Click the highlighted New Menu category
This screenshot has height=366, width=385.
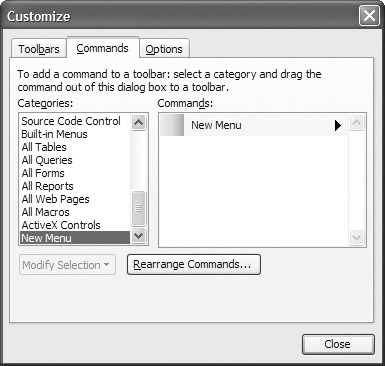(75, 238)
